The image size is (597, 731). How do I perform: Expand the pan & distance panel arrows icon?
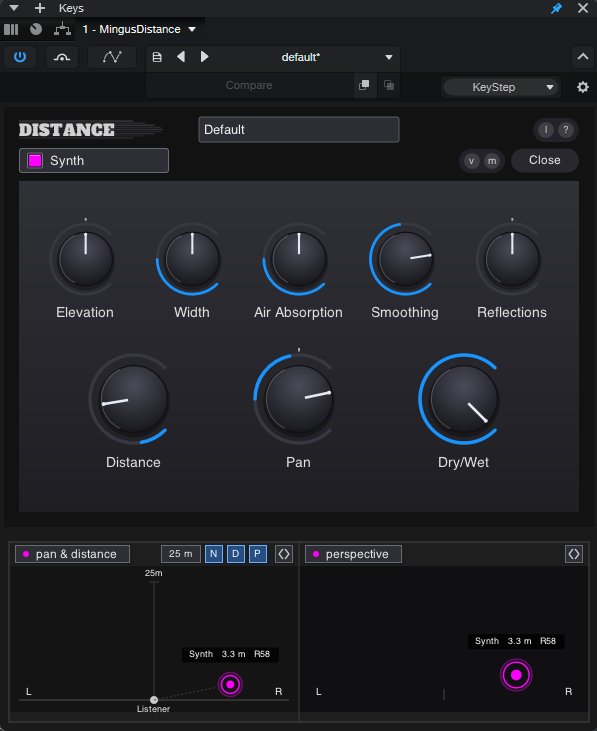tap(284, 554)
